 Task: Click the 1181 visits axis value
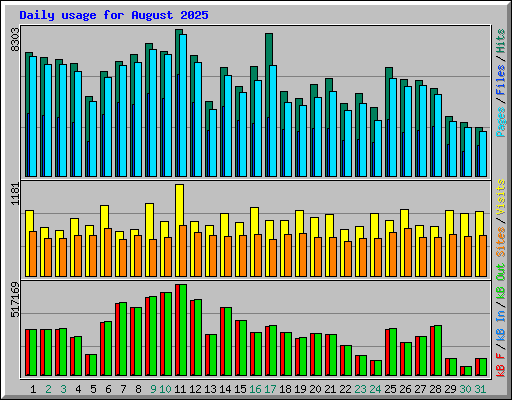tap(15, 194)
